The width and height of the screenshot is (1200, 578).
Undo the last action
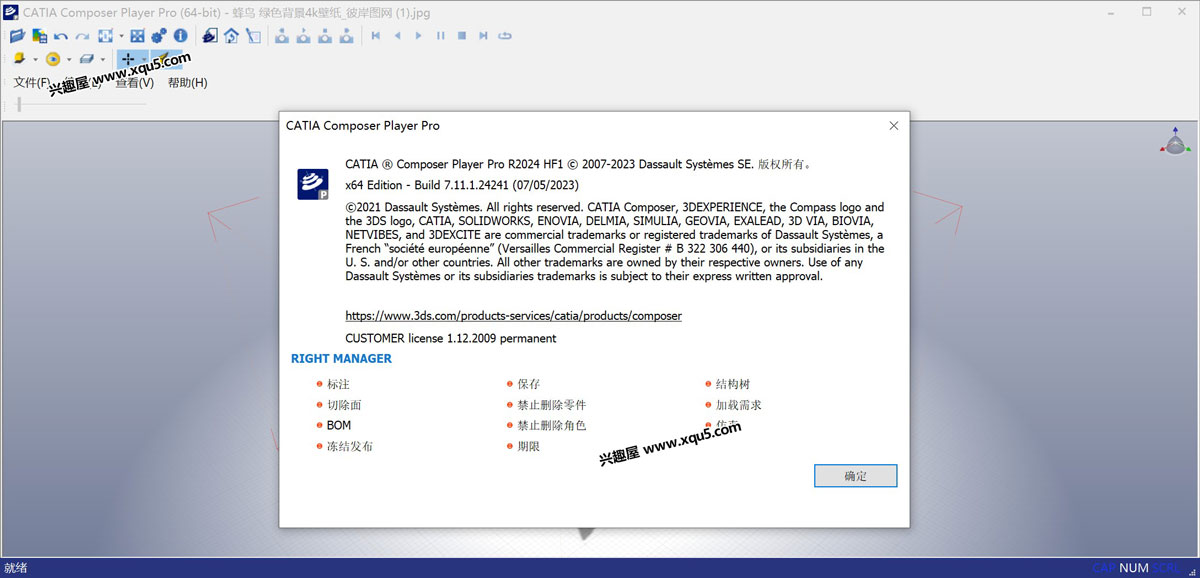click(x=61, y=36)
